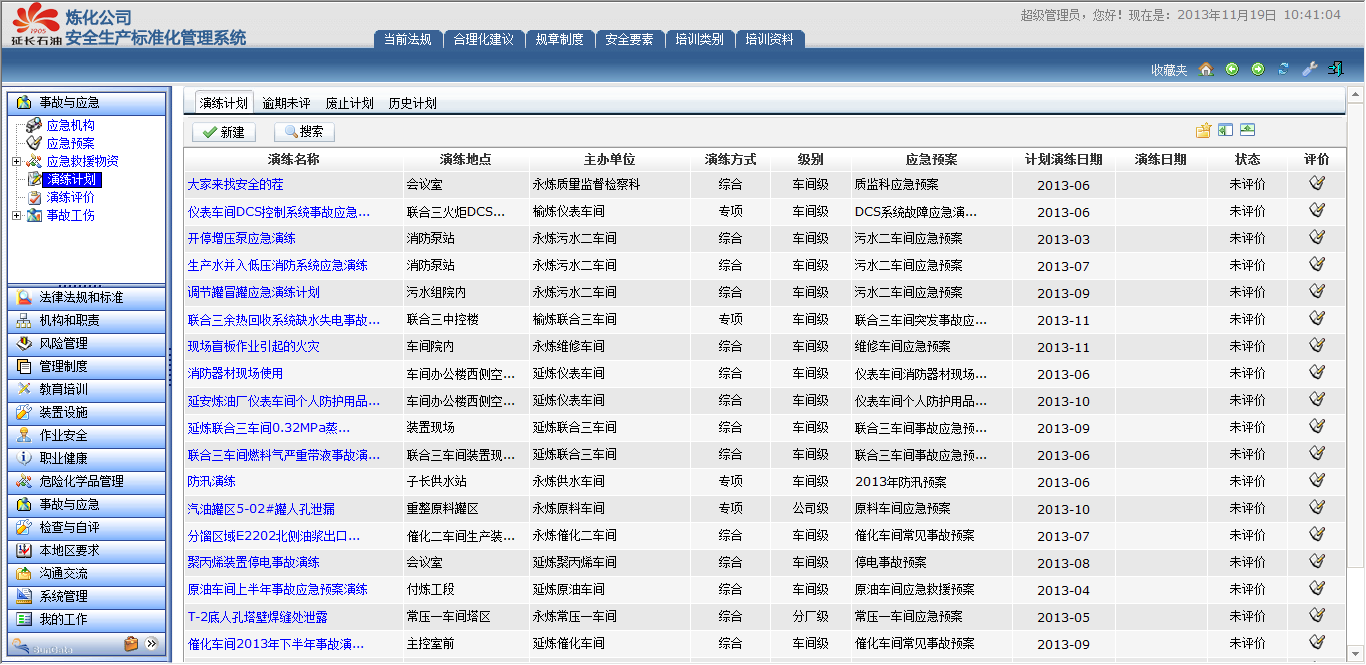Expand the 法律法规和标准 sidebar section
This screenshot has width=1366, height=665.
87,298
